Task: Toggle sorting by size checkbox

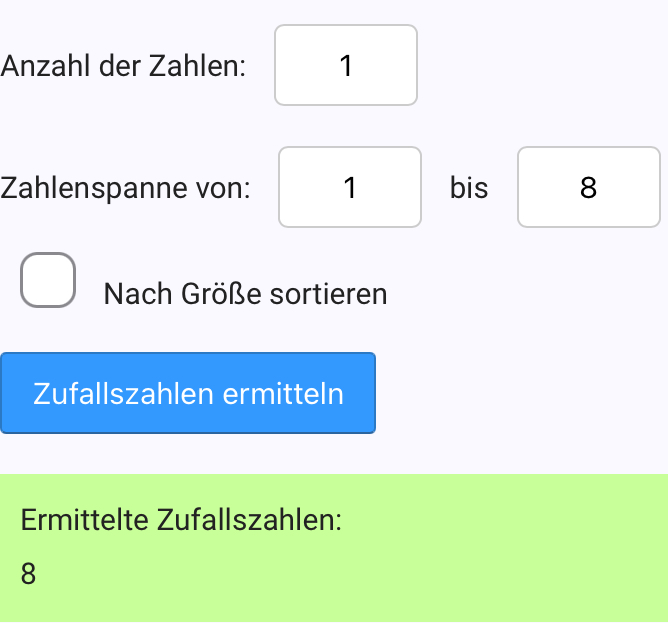Action: point(48,280)
